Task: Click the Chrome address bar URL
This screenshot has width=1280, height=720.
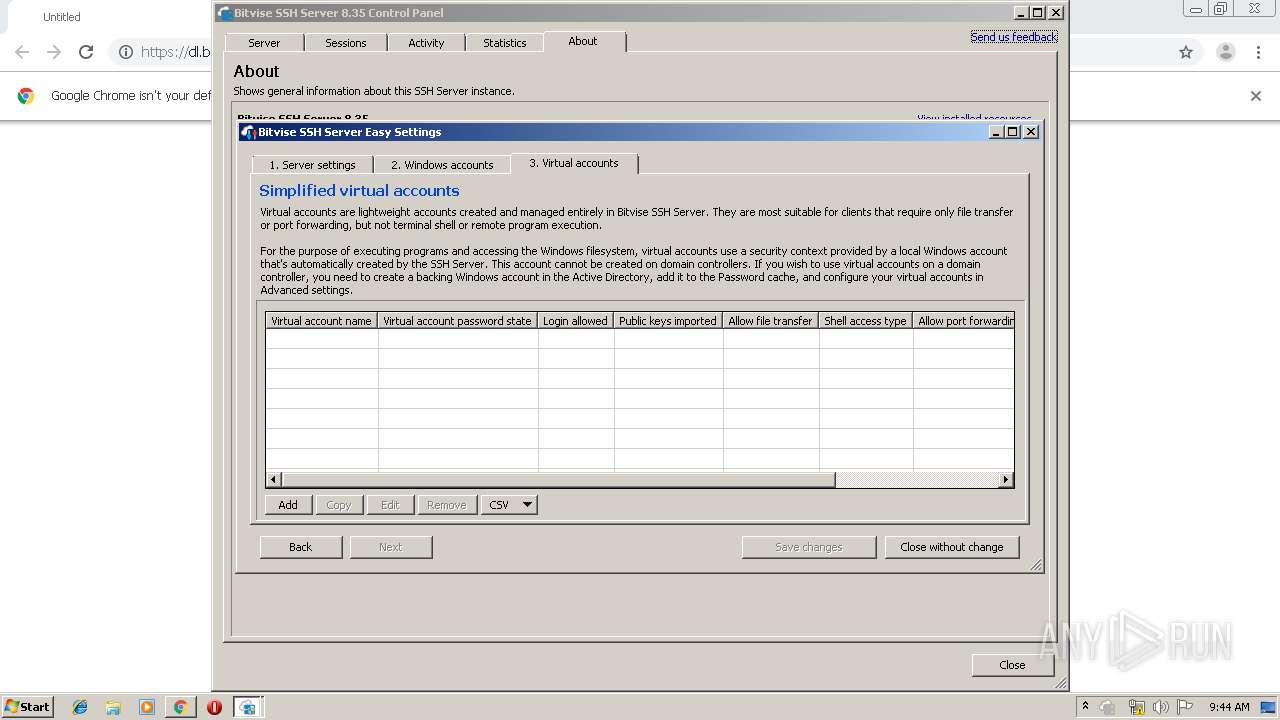Action: tap(176, 52)
